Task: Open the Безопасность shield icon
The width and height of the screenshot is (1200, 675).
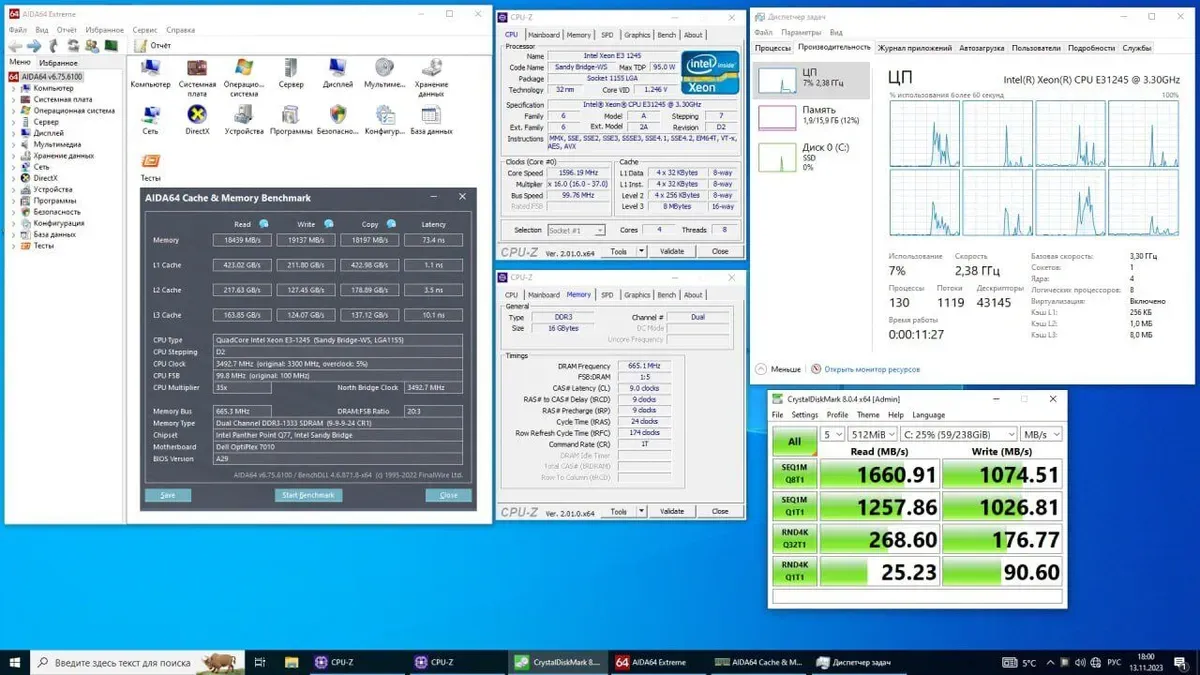Action: click(337, 115)
